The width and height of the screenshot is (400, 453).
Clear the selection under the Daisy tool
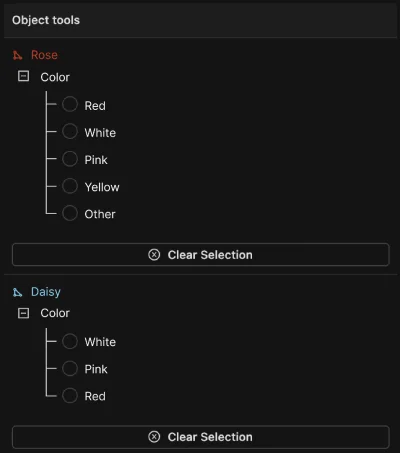point(201,437)
